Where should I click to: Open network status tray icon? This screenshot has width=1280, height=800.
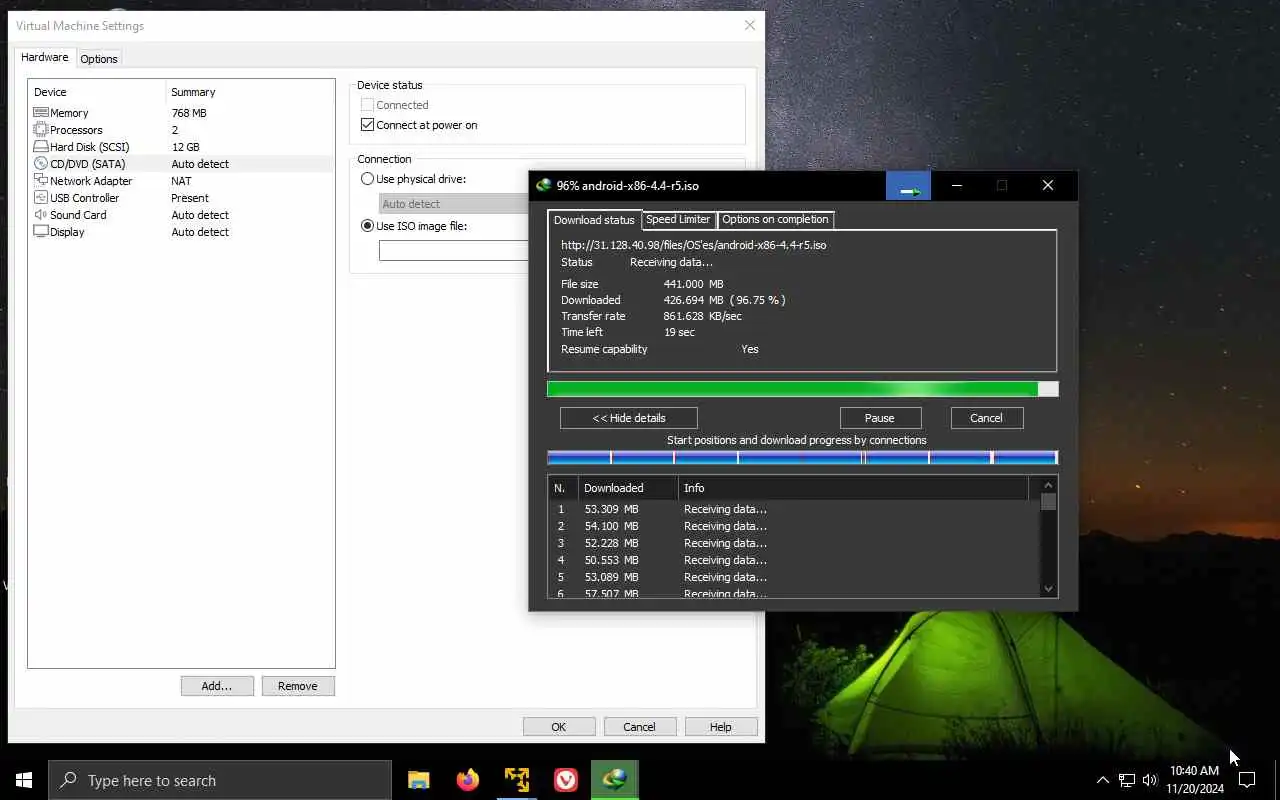click(x=1127, y=780)
